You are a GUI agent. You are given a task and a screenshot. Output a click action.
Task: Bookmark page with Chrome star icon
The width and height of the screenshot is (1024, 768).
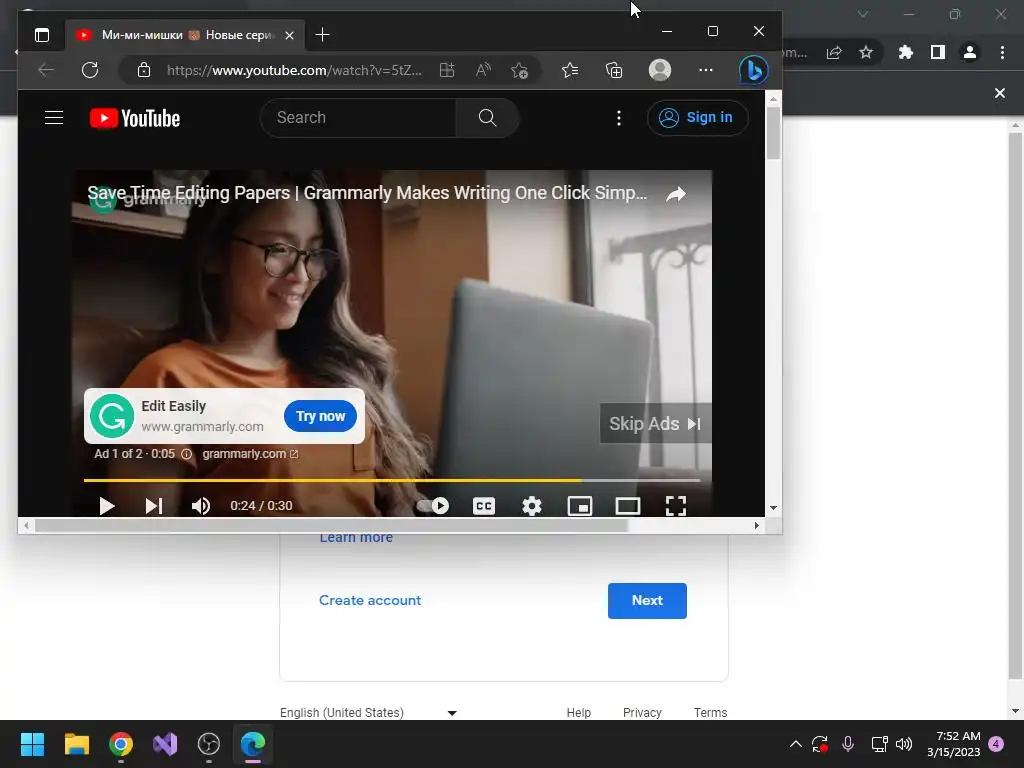866,52
